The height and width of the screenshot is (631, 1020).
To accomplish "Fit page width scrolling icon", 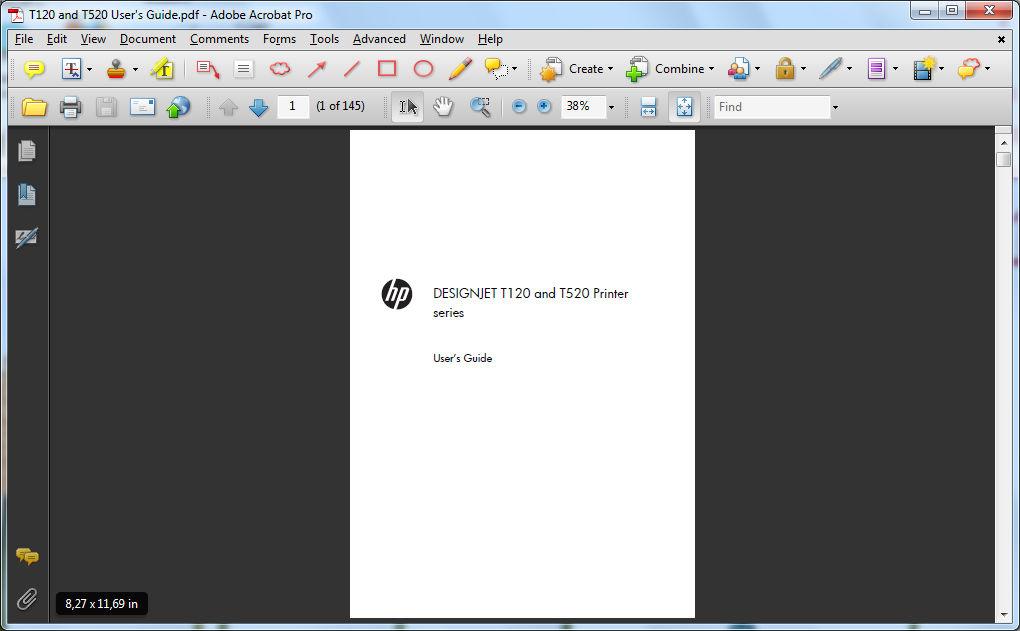I will coord(649,107).
